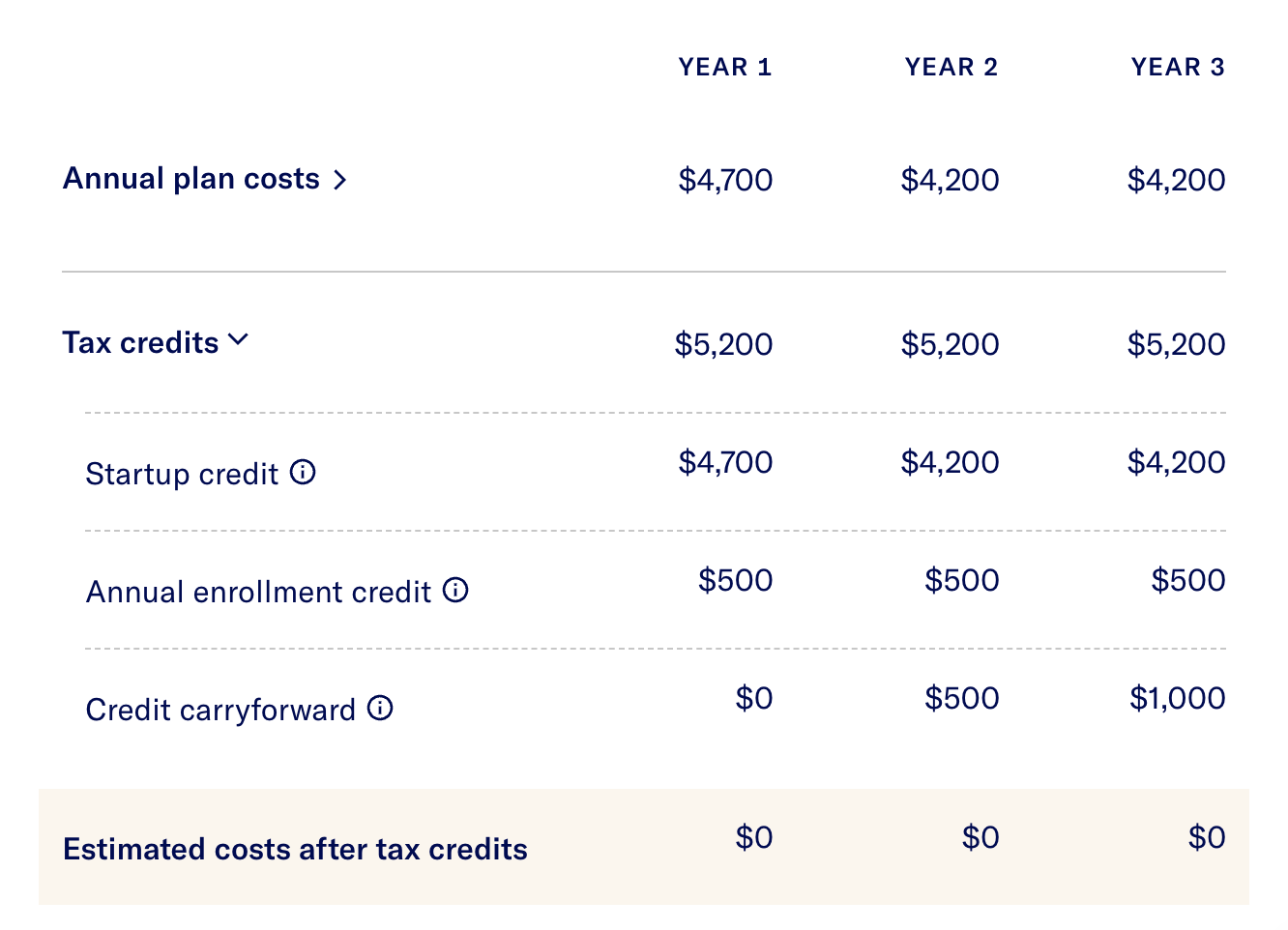Click Year 3 estimated cost $0 value
This screenshot has height=930, width=1288.
coord(1206,837)
